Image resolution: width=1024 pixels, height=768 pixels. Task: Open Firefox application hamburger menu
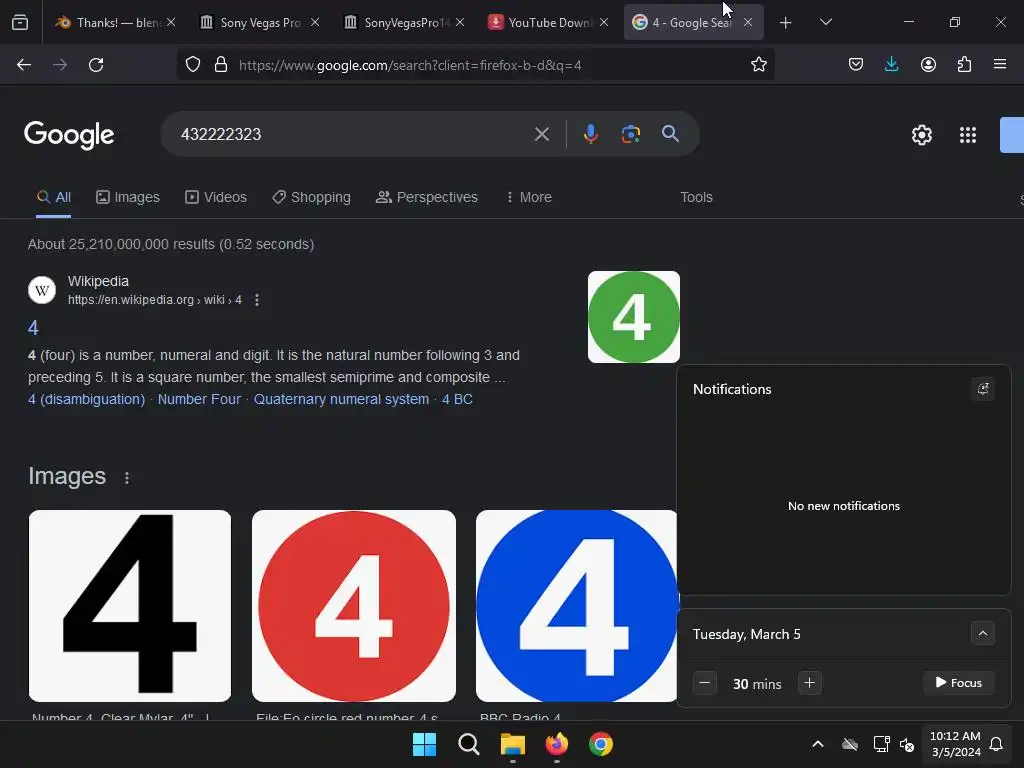(x=1000, y=65)
